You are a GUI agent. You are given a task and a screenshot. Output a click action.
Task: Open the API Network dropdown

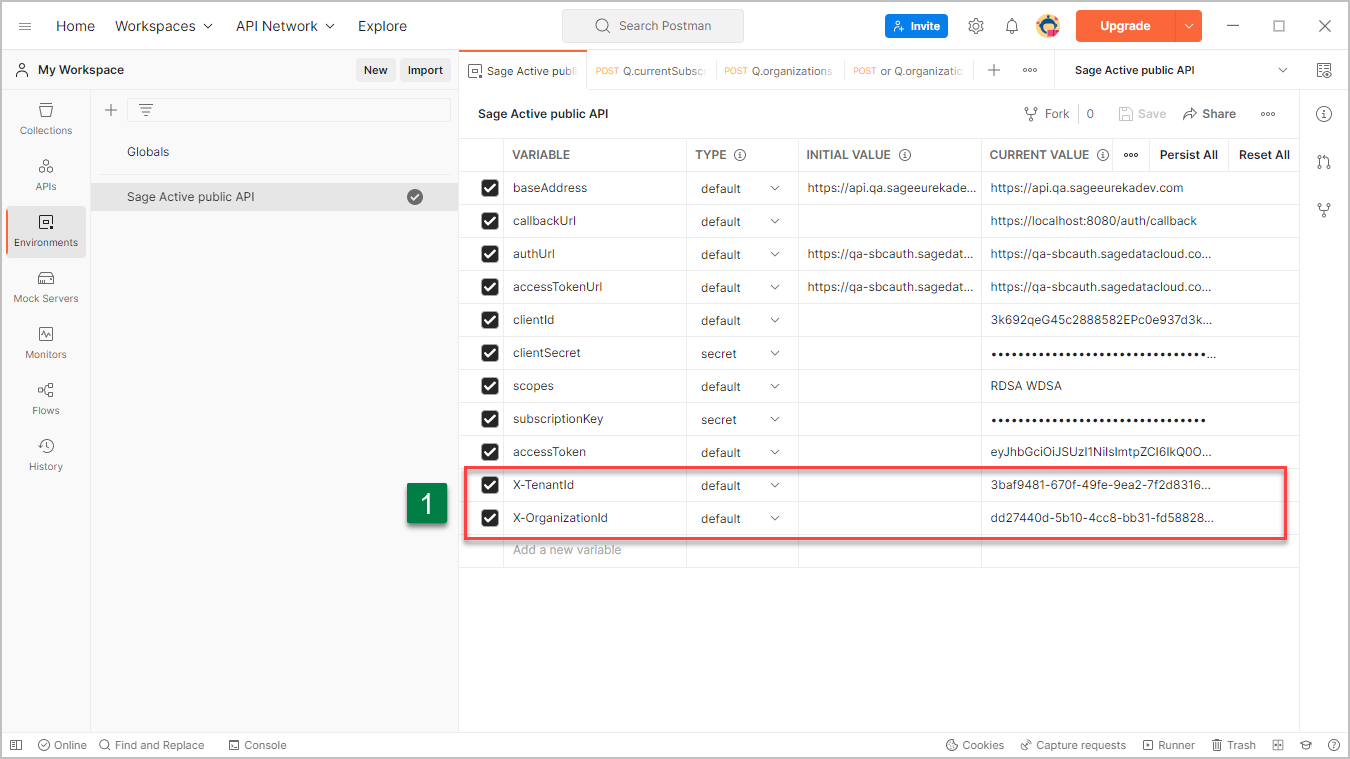tap(285, 26)
